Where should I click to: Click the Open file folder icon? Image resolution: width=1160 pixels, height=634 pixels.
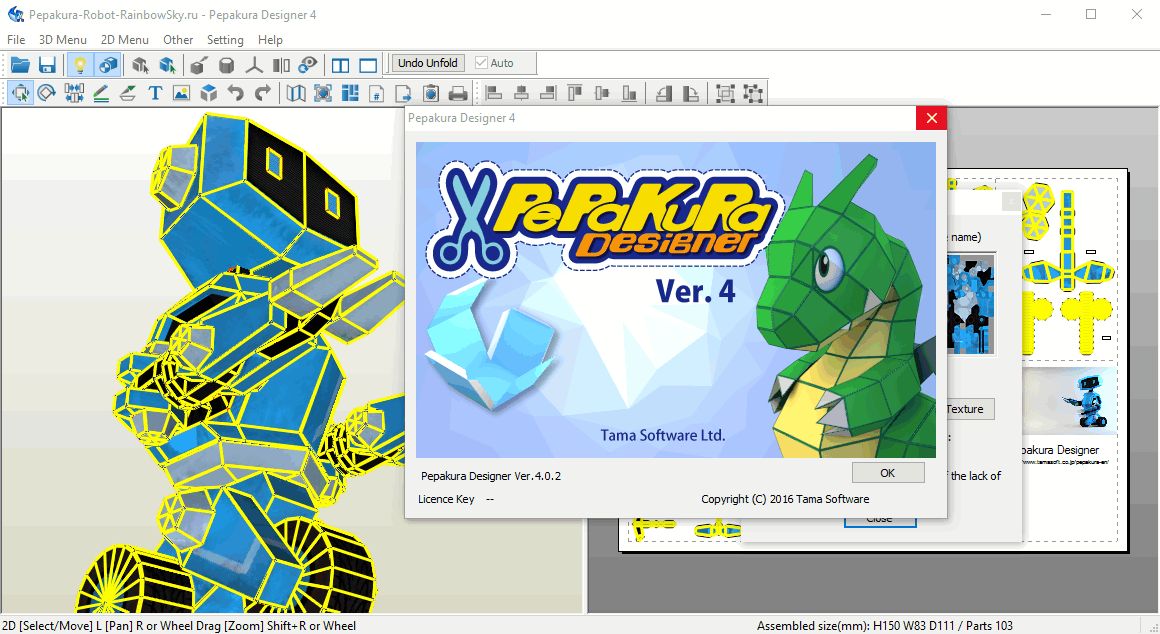(x=20, y=65)
